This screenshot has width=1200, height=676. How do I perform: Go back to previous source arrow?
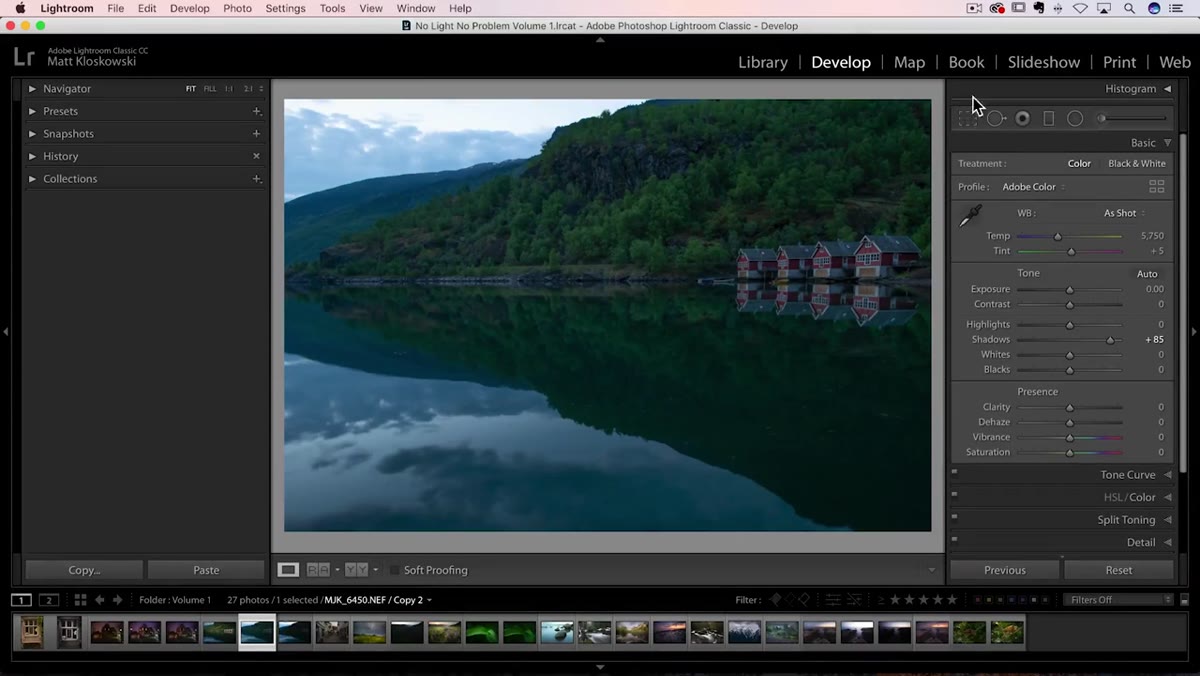(100, 600)
